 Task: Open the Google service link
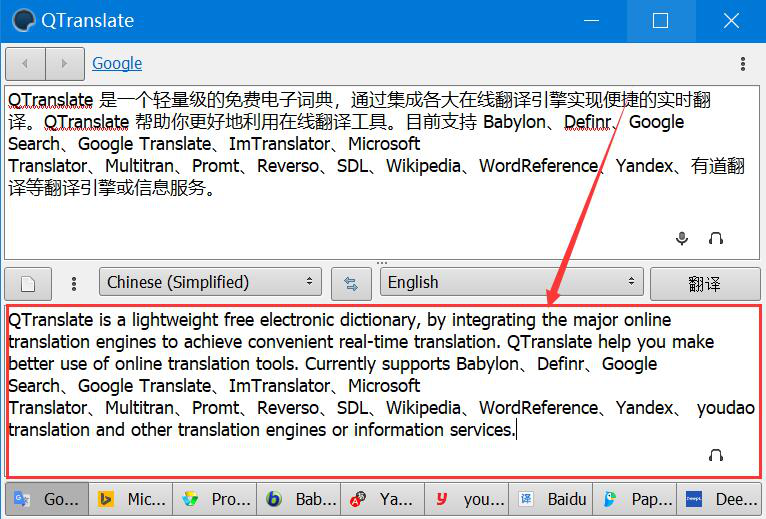(x=117, y=63)
